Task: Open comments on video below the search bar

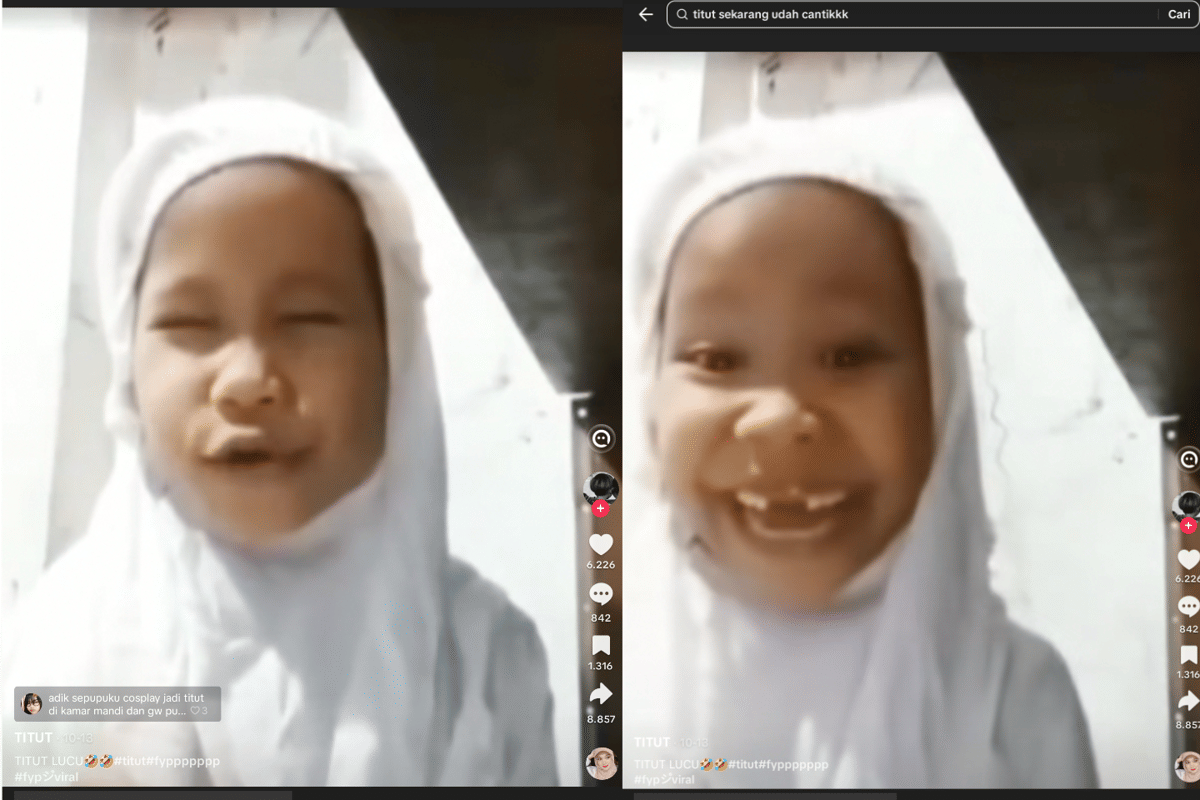Action: click(x=1188, y=606)
